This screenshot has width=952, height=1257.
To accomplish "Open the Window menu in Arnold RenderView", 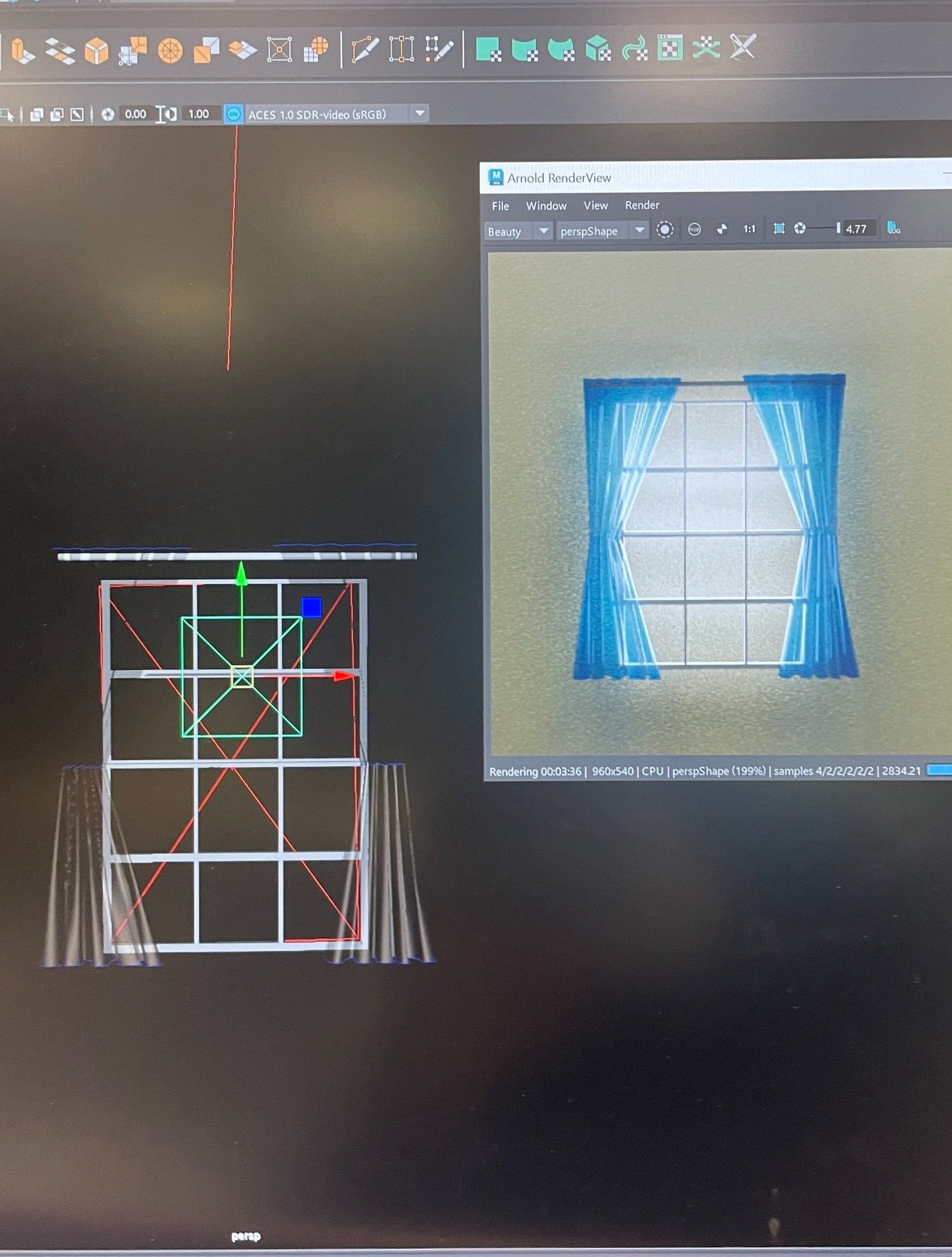I will click(x=546, y=206).
